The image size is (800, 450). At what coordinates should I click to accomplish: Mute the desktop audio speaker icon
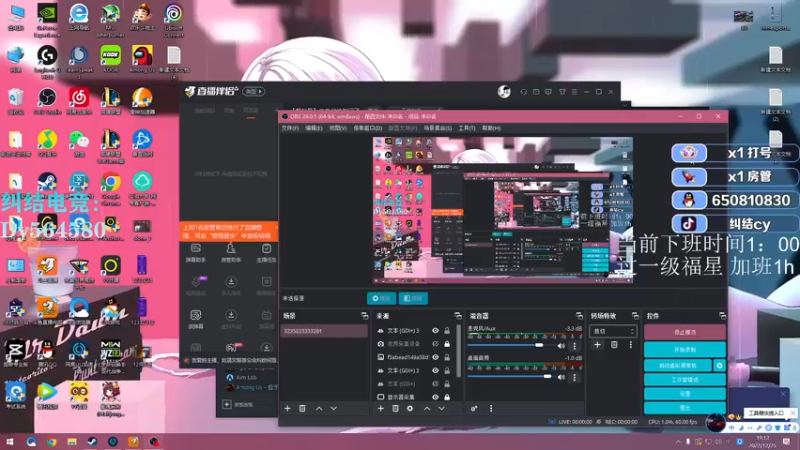561,377
